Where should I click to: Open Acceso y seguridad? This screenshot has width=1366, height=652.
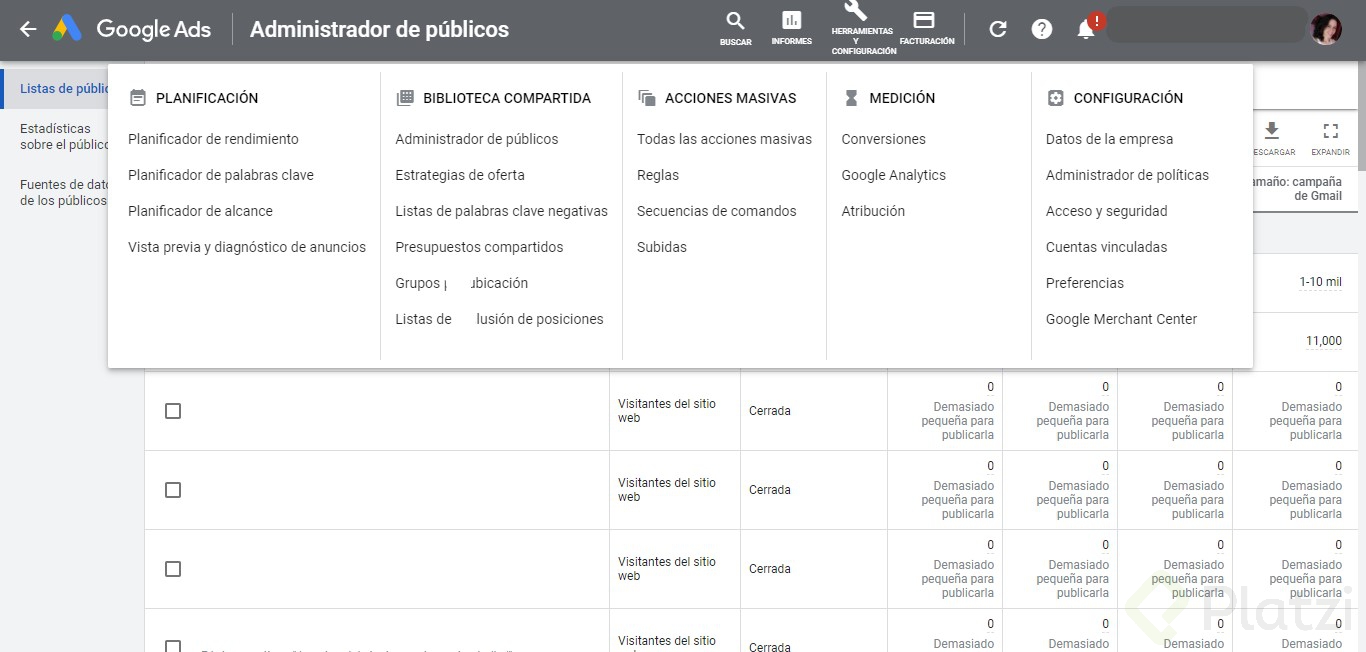[1107, 211]
